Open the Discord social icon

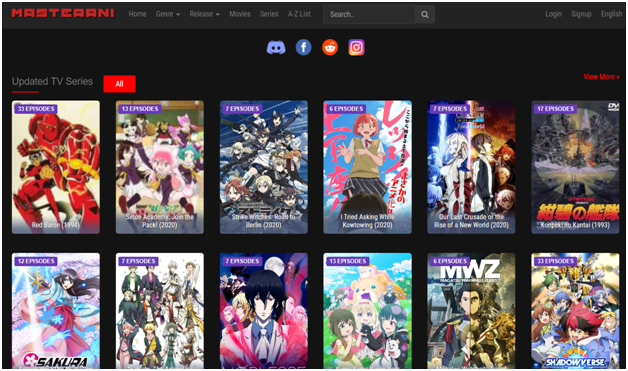pyautogui.click(x=276, y=48)
